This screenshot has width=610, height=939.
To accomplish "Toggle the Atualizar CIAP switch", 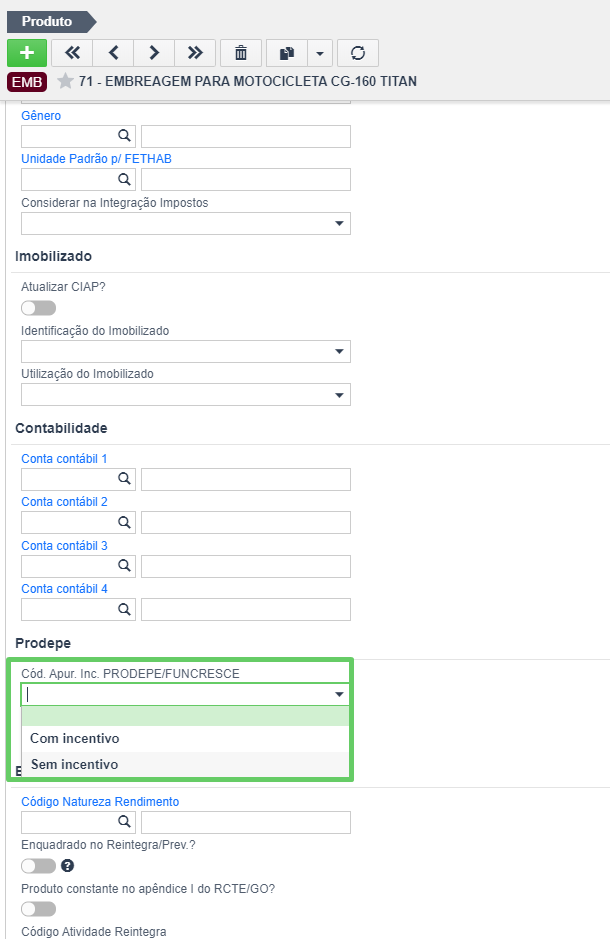I will tap(38, 308).
